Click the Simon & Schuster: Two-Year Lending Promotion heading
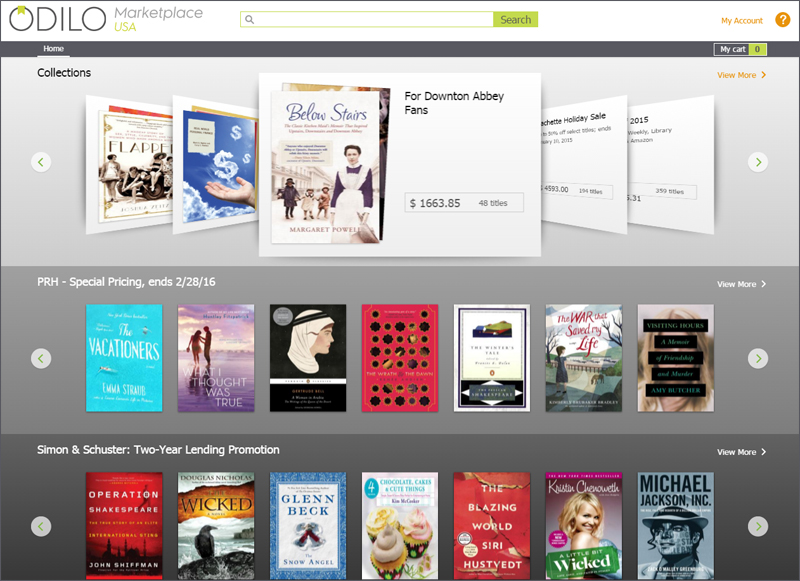The height and width of the screenshot is (581, 800). tap(158, 450)
